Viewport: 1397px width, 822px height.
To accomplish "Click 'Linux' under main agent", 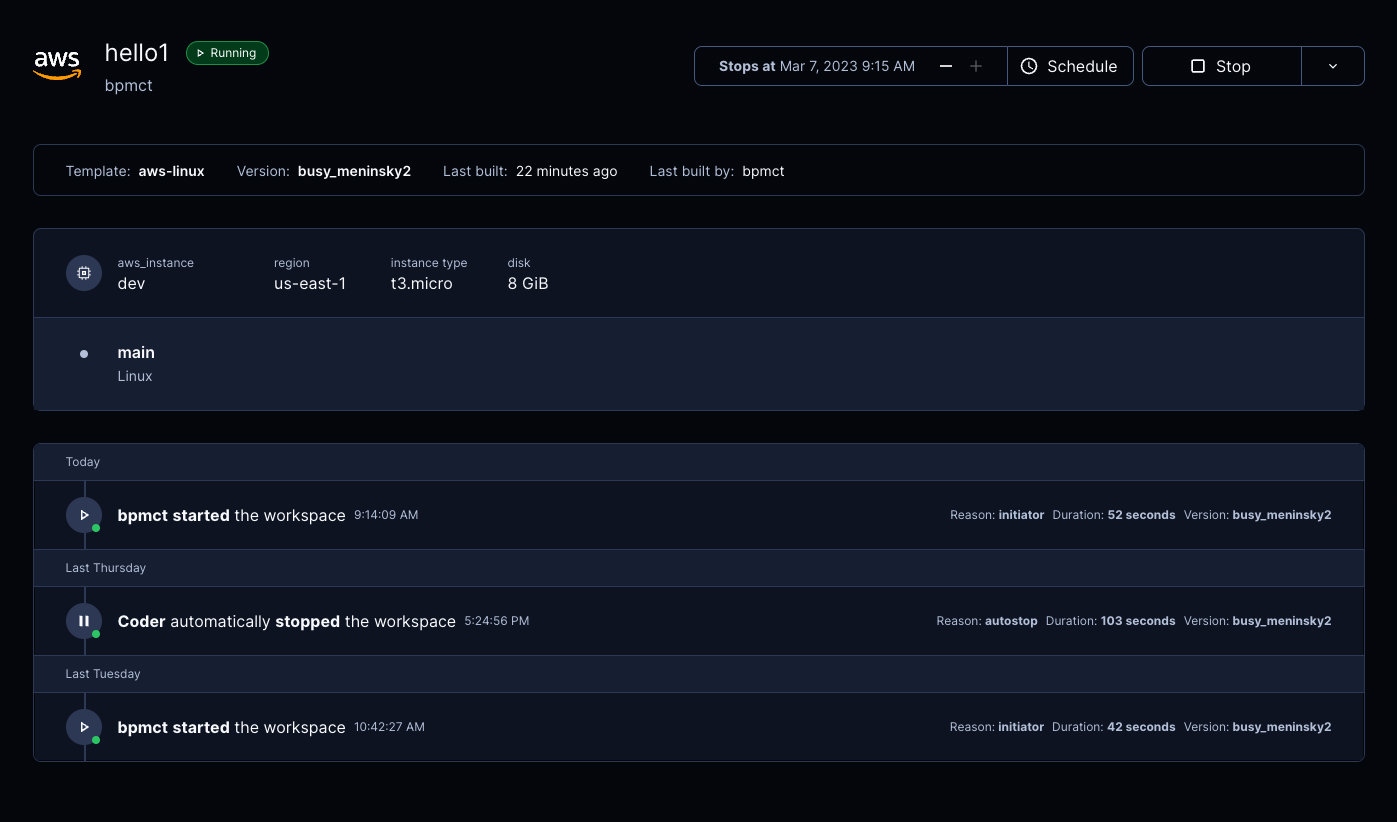I will (135, 376).
